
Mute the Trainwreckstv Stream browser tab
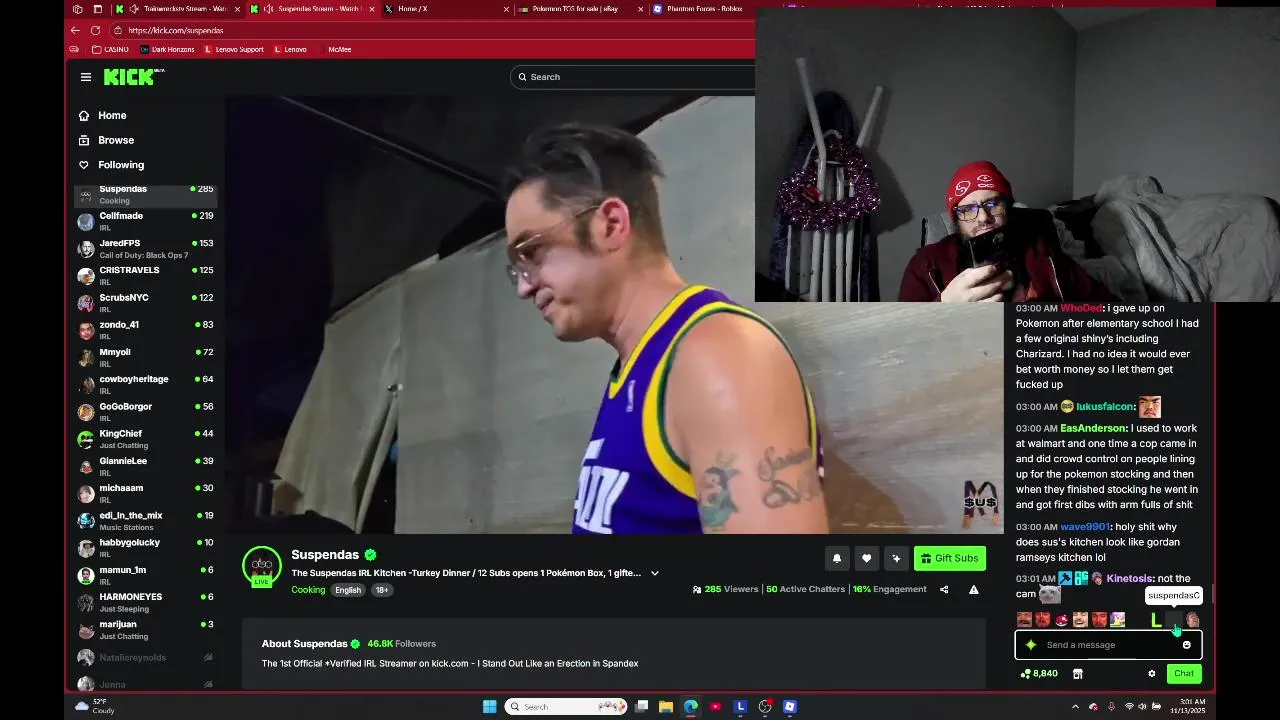coord(133,9)
